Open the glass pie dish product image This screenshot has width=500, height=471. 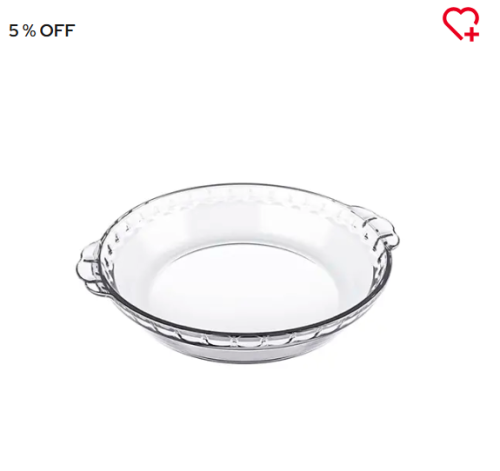pos(237,273)
